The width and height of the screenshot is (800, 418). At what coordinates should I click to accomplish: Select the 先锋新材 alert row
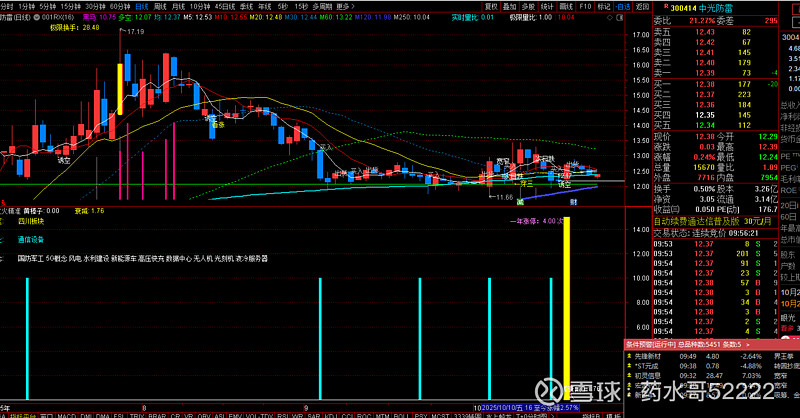(712, 356)
